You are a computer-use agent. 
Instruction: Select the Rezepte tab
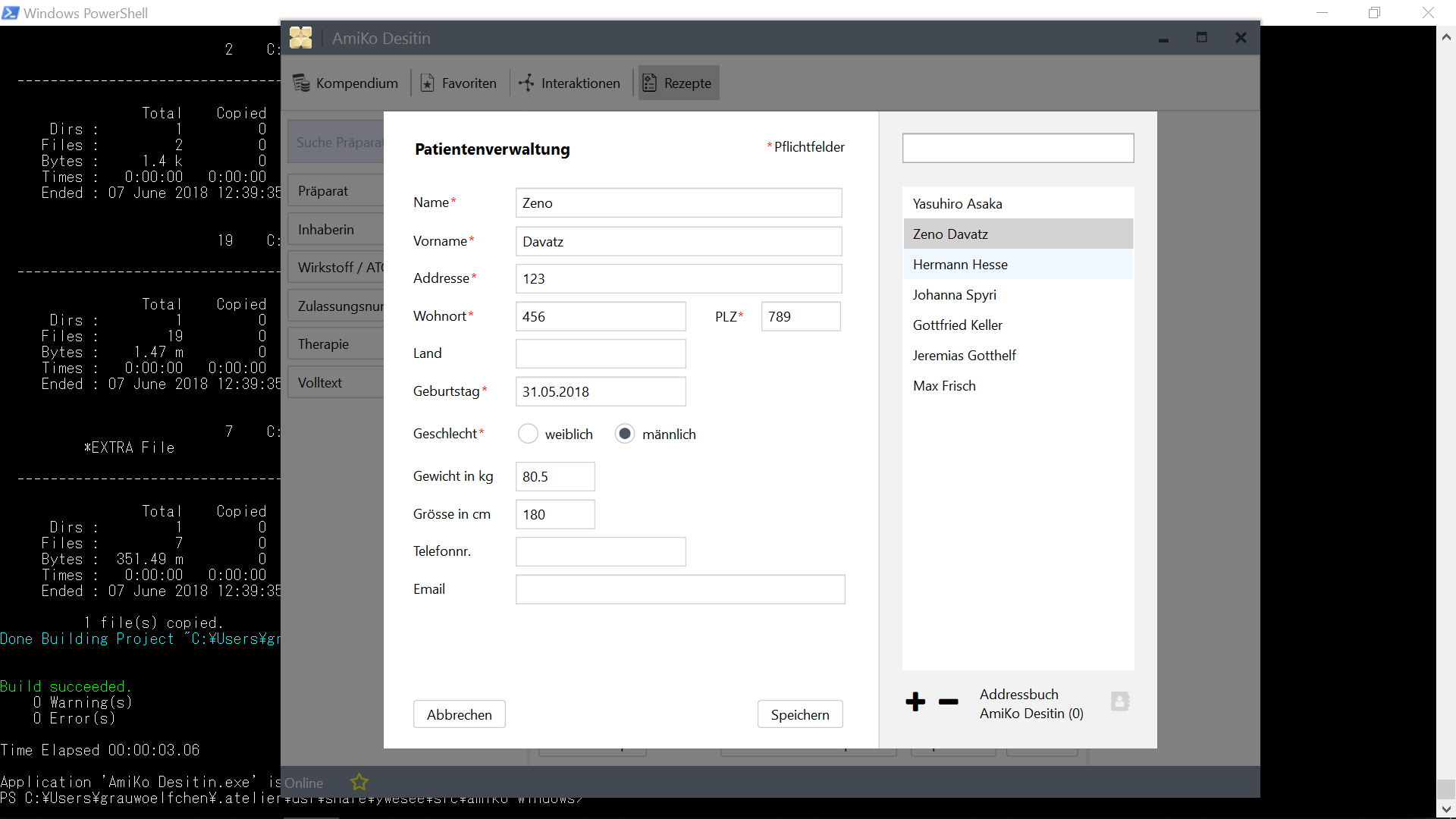pos(678,83)
